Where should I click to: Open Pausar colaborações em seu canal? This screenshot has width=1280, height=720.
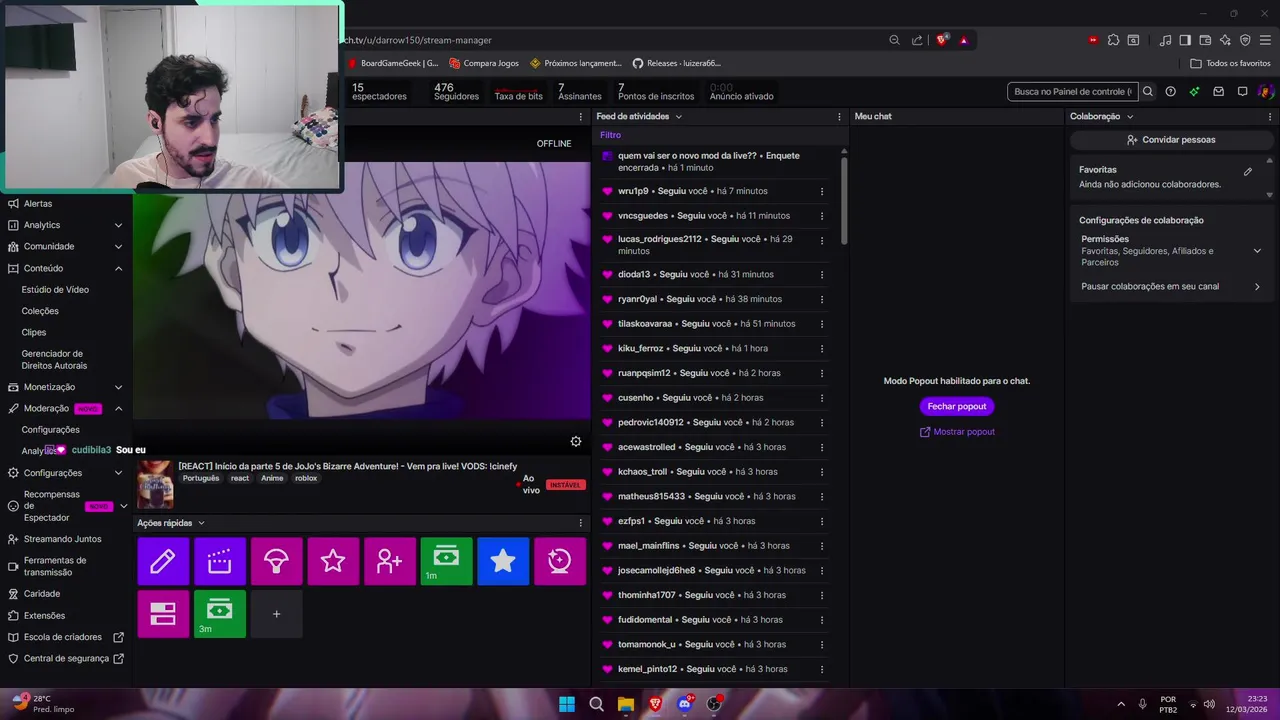[1170, 286]
